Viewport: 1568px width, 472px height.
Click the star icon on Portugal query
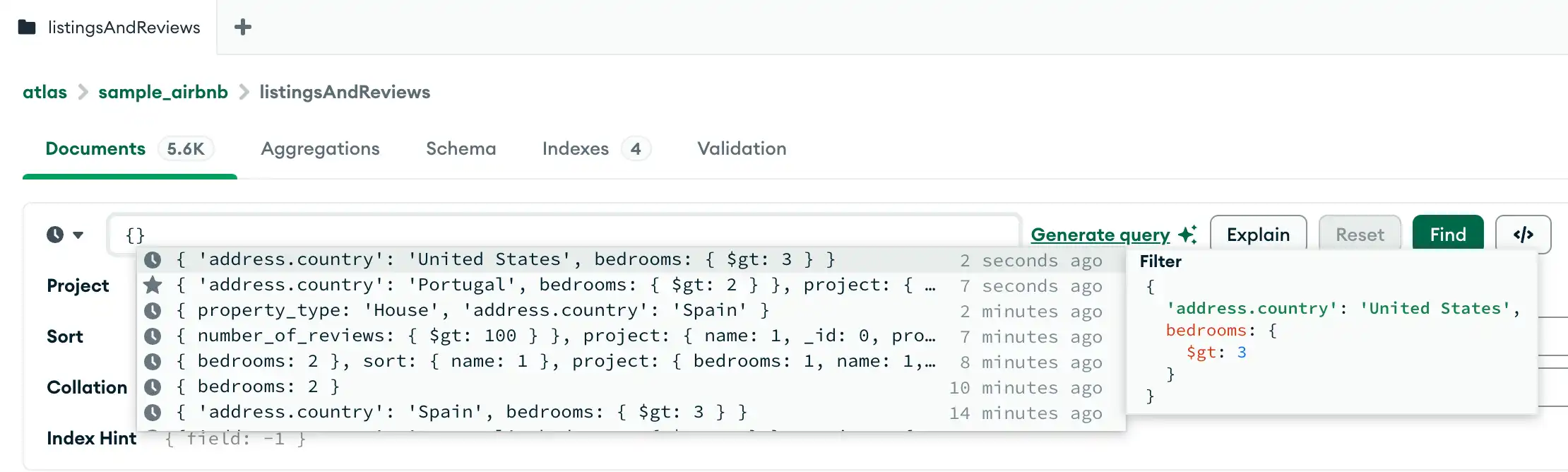tap(153, 285)
